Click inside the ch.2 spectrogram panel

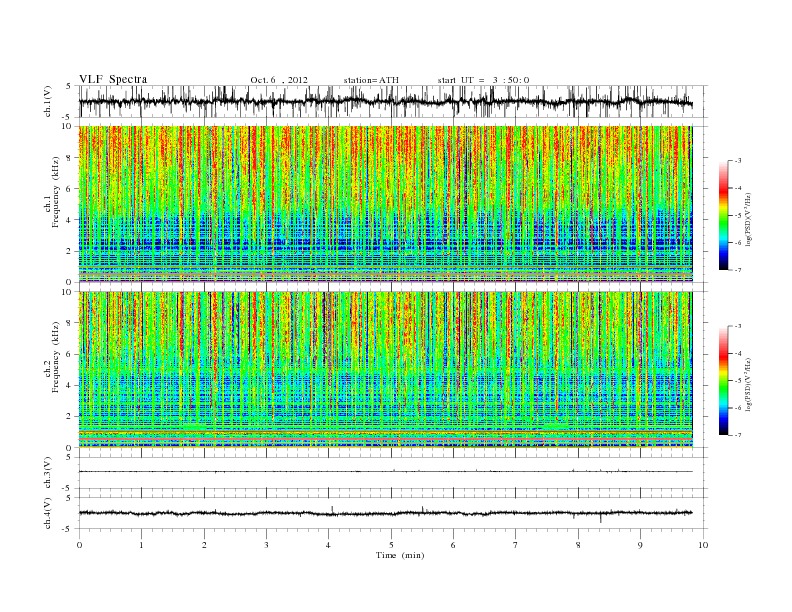point(386,369)
